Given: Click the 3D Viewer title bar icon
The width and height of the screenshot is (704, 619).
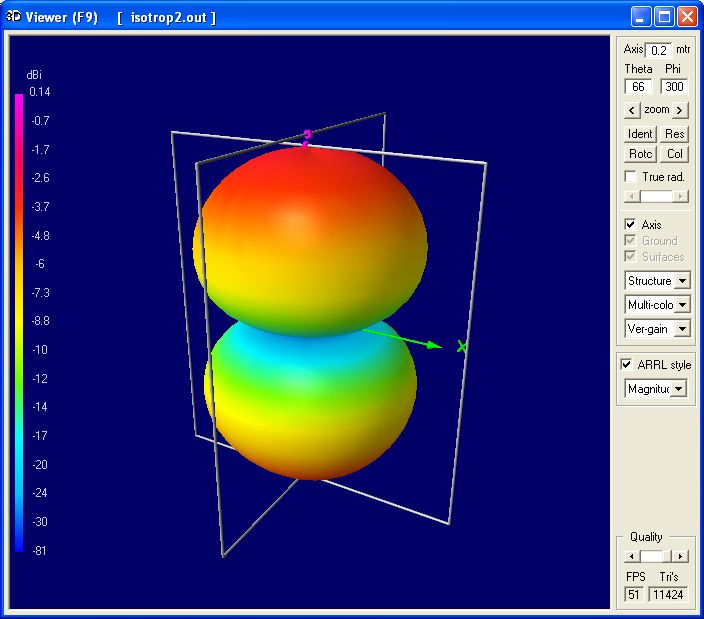Looking at the screenshot, I should click(14, 17).
